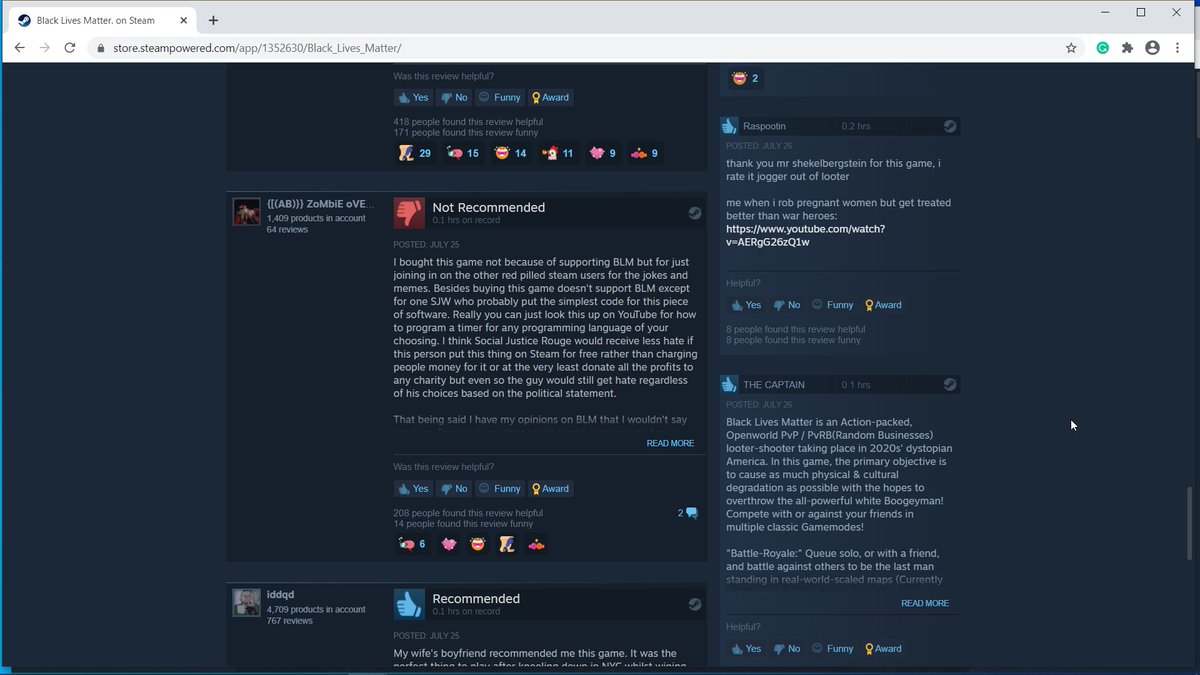
Task: Vote No on ZoMbiE oVE's review
Action: coord(454,488)
